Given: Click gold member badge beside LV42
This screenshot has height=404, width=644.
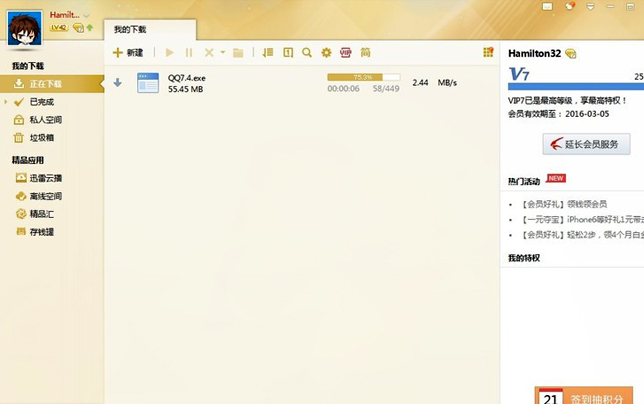Looking at the screenshot, I should pos(78,28).
